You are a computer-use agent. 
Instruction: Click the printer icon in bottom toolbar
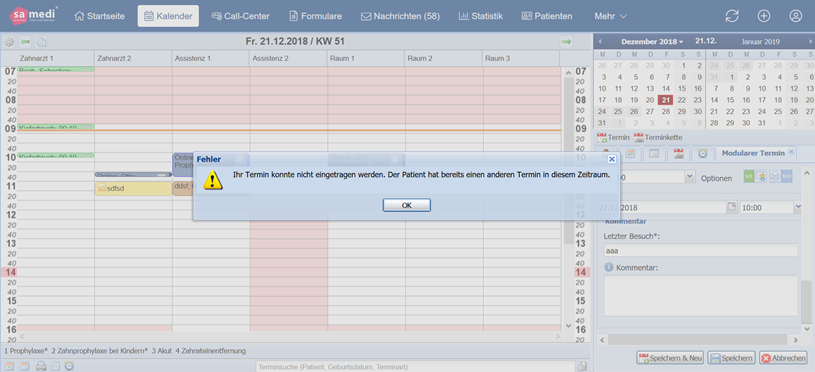pyautogui.click(x=41, y=366)
